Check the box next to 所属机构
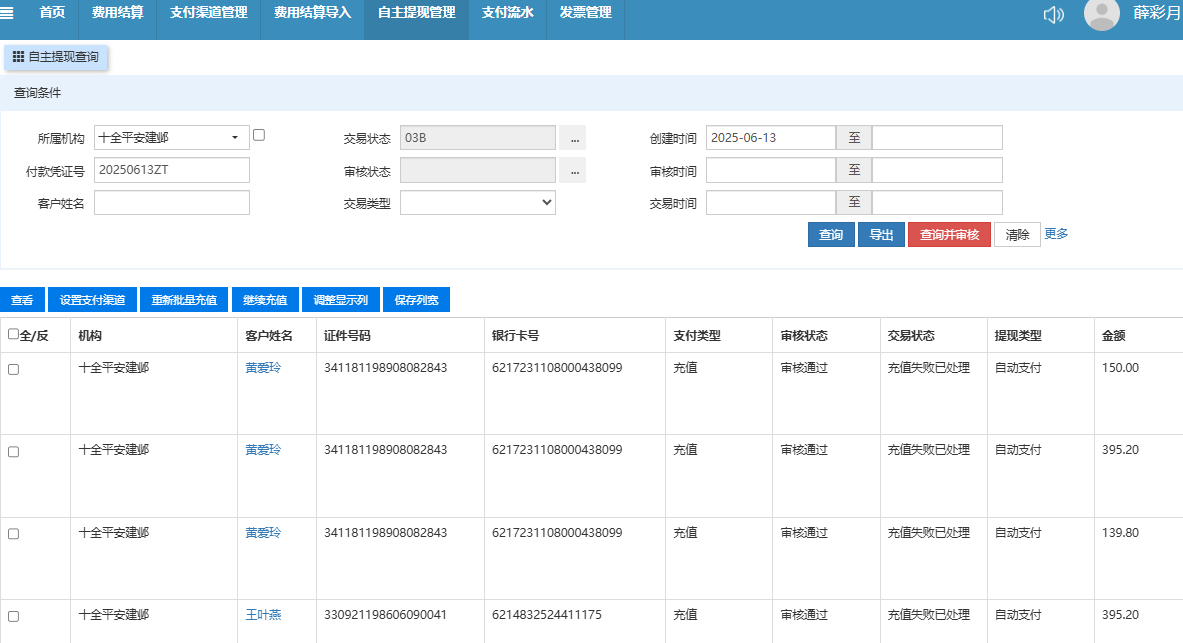 point(259,135)
